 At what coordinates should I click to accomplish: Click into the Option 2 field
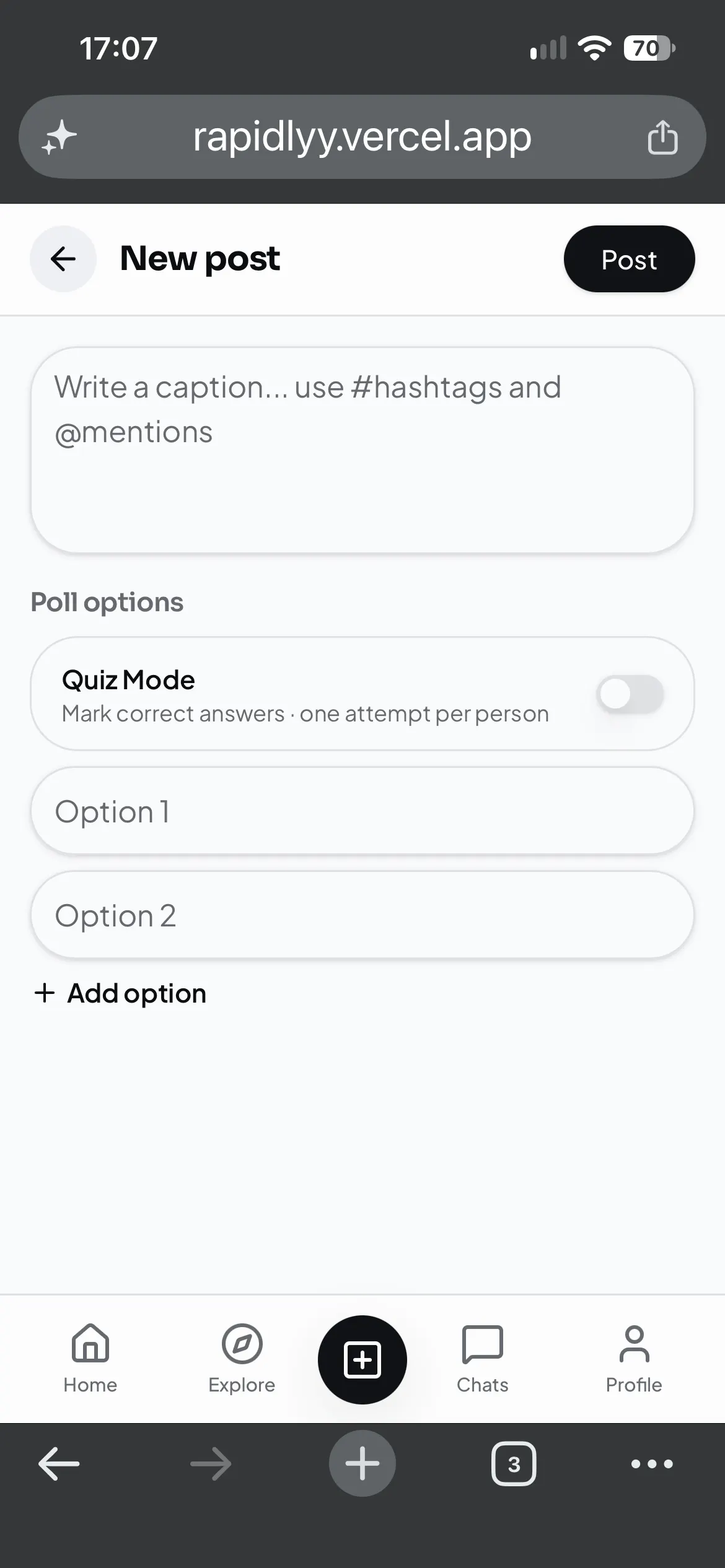click(x=362, y=915)
